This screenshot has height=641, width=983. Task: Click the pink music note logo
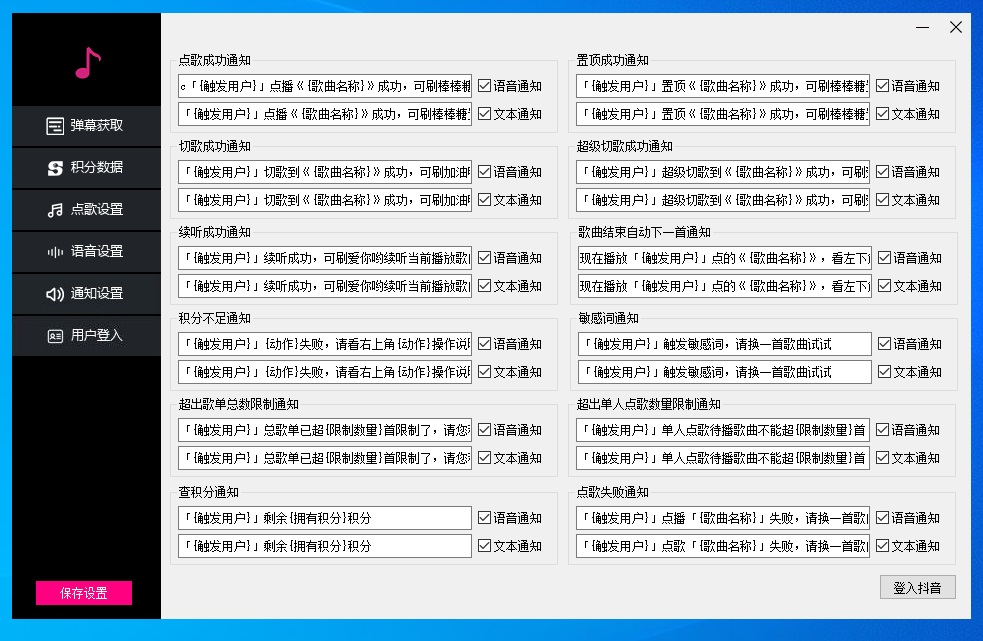point(88,63)
